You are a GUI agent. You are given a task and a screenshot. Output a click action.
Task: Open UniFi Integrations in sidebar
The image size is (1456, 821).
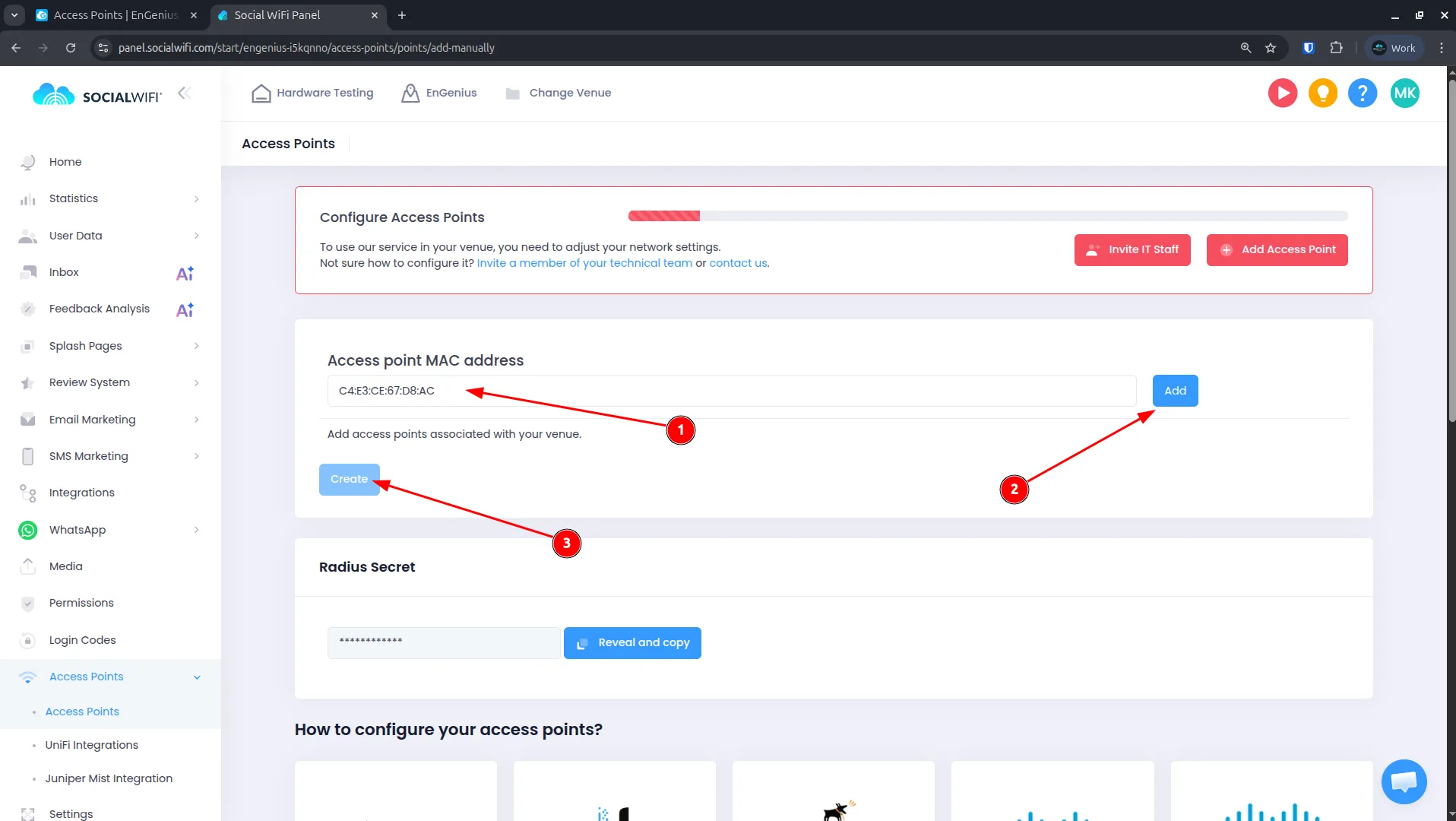click(91, 745)
